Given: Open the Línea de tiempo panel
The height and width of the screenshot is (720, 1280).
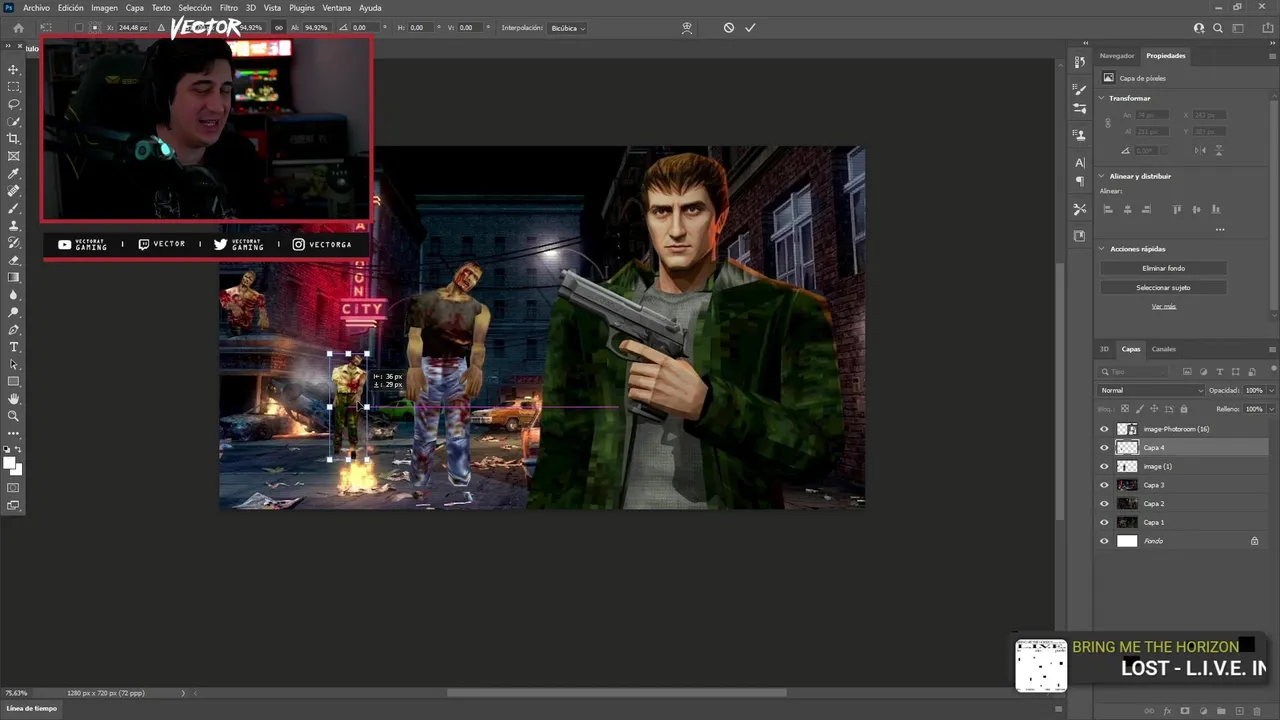Looking at the screenshot, I should click(32, 708).
